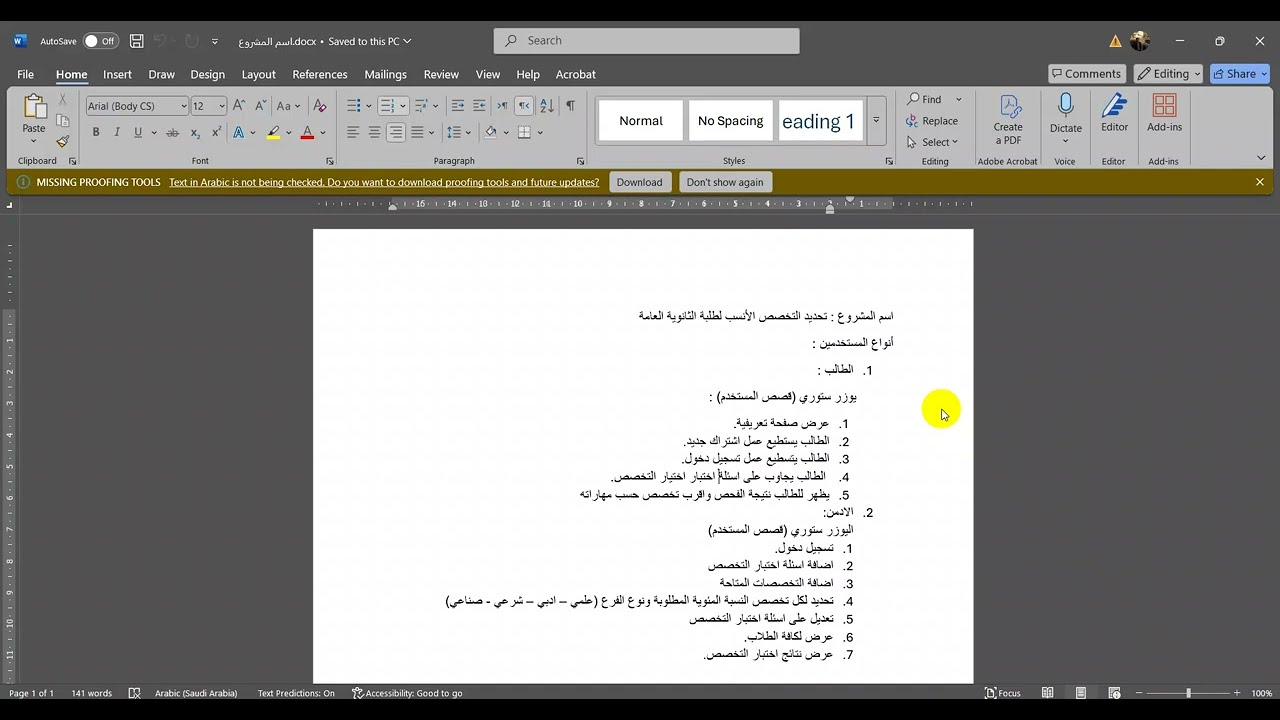This screenshot has height=720, width=1280.
Task: Click the Save icon in title bar
Action: pyautogui.click(x=137, y=41)
